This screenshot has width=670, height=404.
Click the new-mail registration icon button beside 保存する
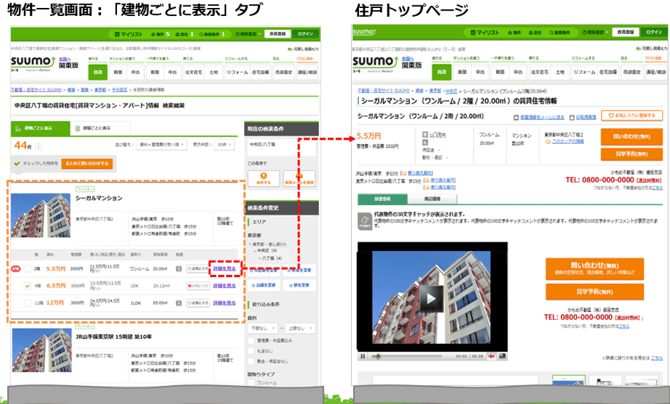pos(299,178)
